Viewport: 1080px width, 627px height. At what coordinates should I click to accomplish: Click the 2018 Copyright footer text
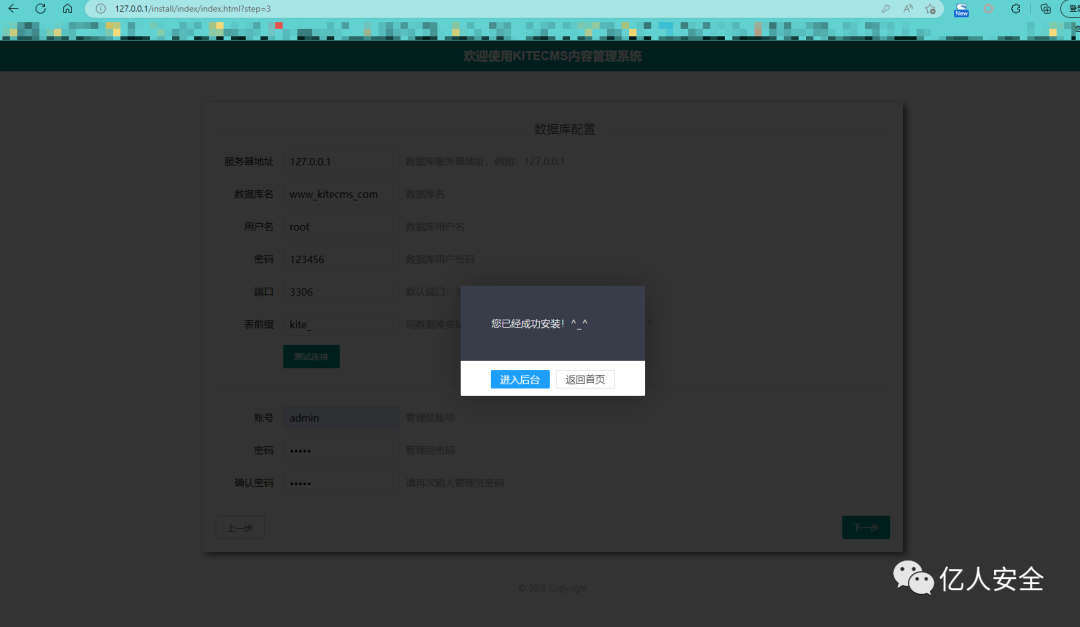[x=552, y=588]
